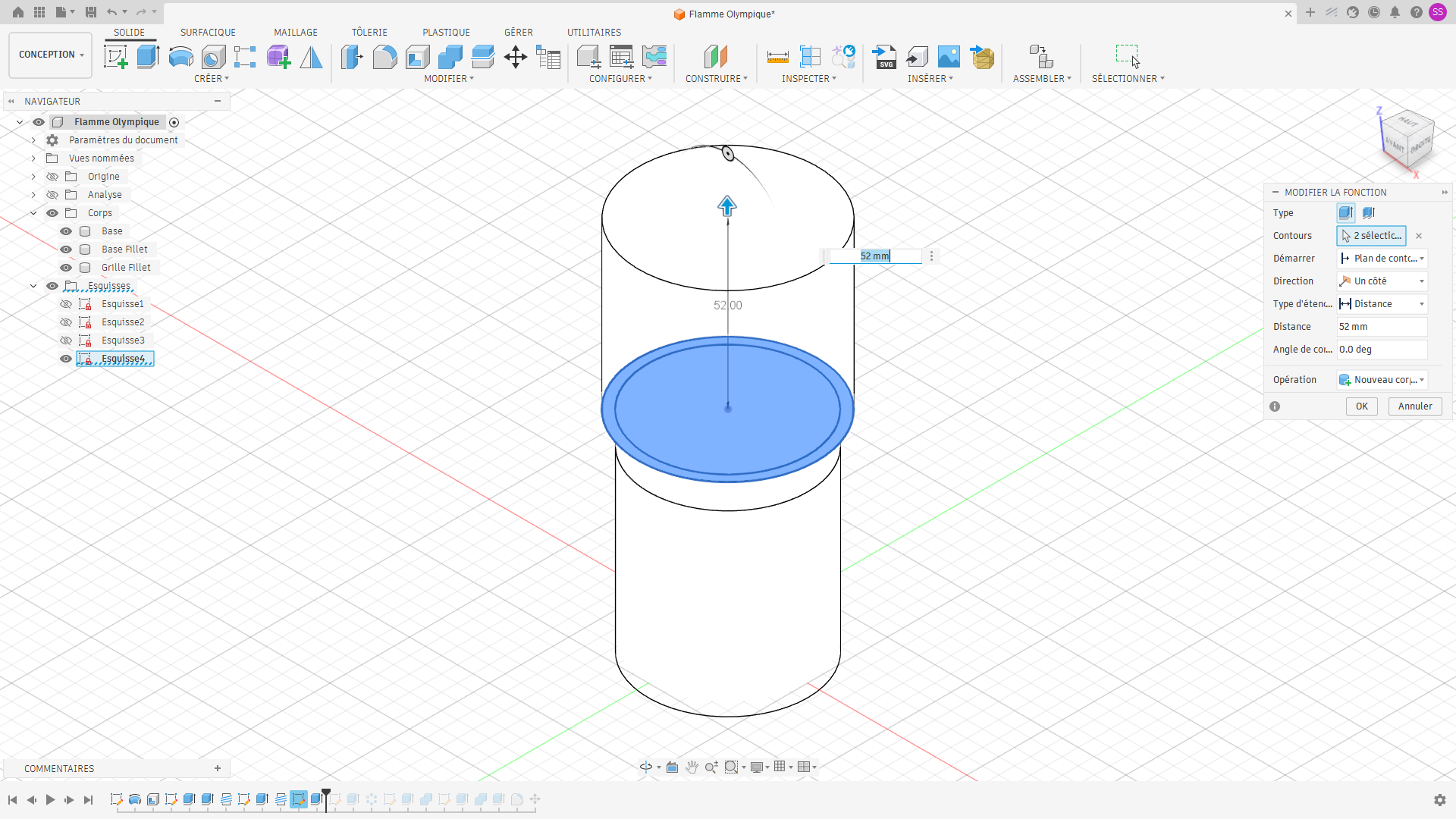Hide Esquisse4 sketch
Image resolution: width=1456 pixels, height=819 pixels.
pos(66,359)
